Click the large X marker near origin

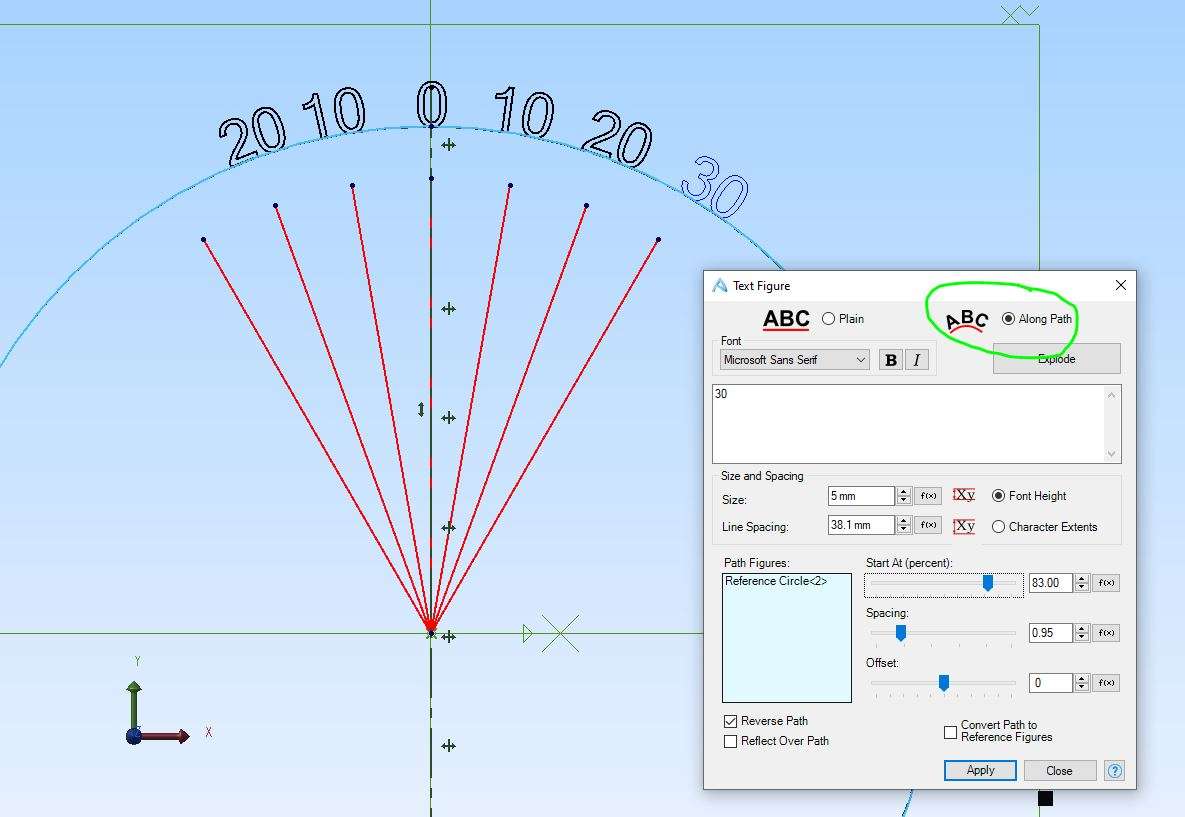pos(561,633)
